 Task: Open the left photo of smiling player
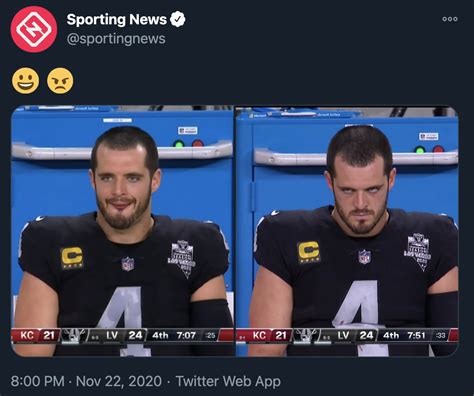coord(123,231)
